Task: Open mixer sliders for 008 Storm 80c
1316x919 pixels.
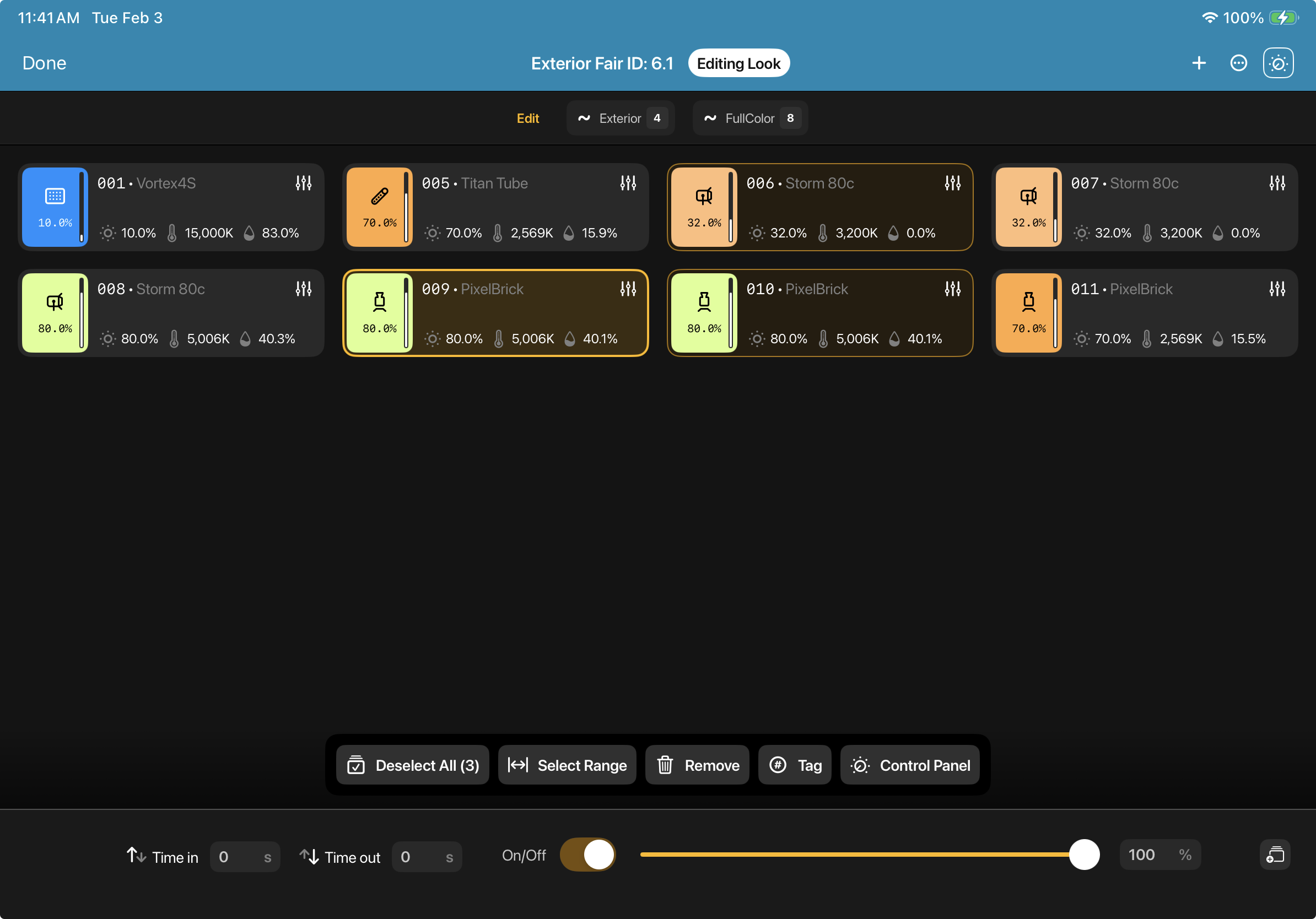Action: click(x=303, y=289)
